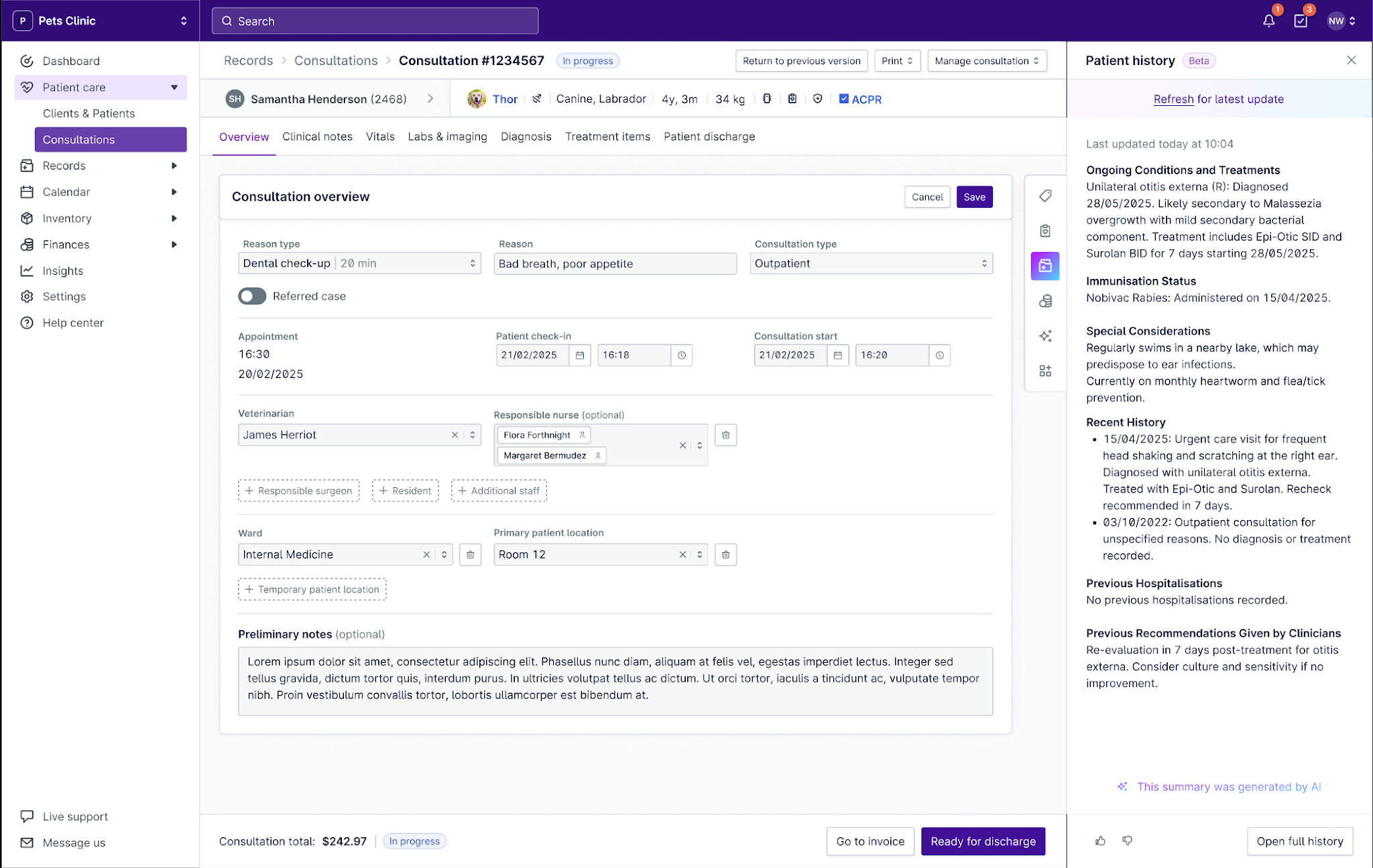Image resolution: width=1373 pixels, height=868 pixels.
Task: Open the Manage consultation dropdown
Action: coord(986,61)
